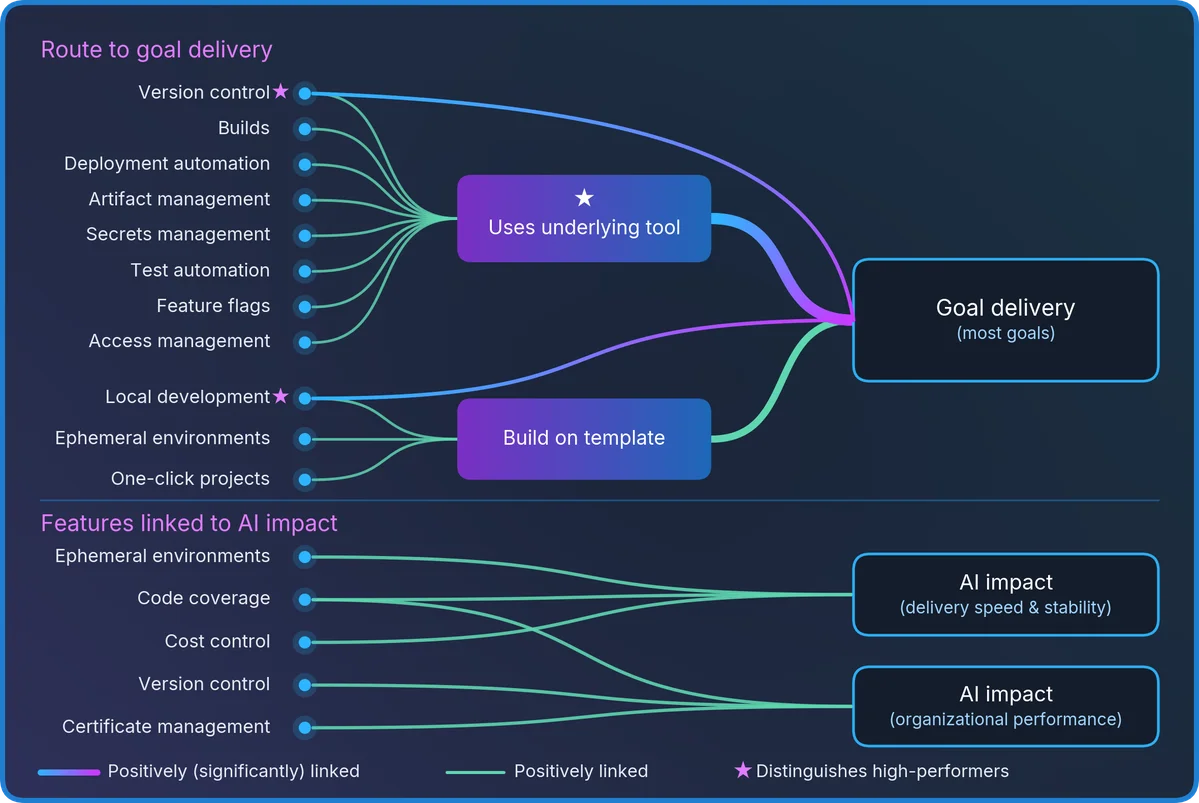Image resolution: width=1199 pixels, height=803 pixels.
Task: Click the 'Builds' label text
Action: click(x=243, y=128)
